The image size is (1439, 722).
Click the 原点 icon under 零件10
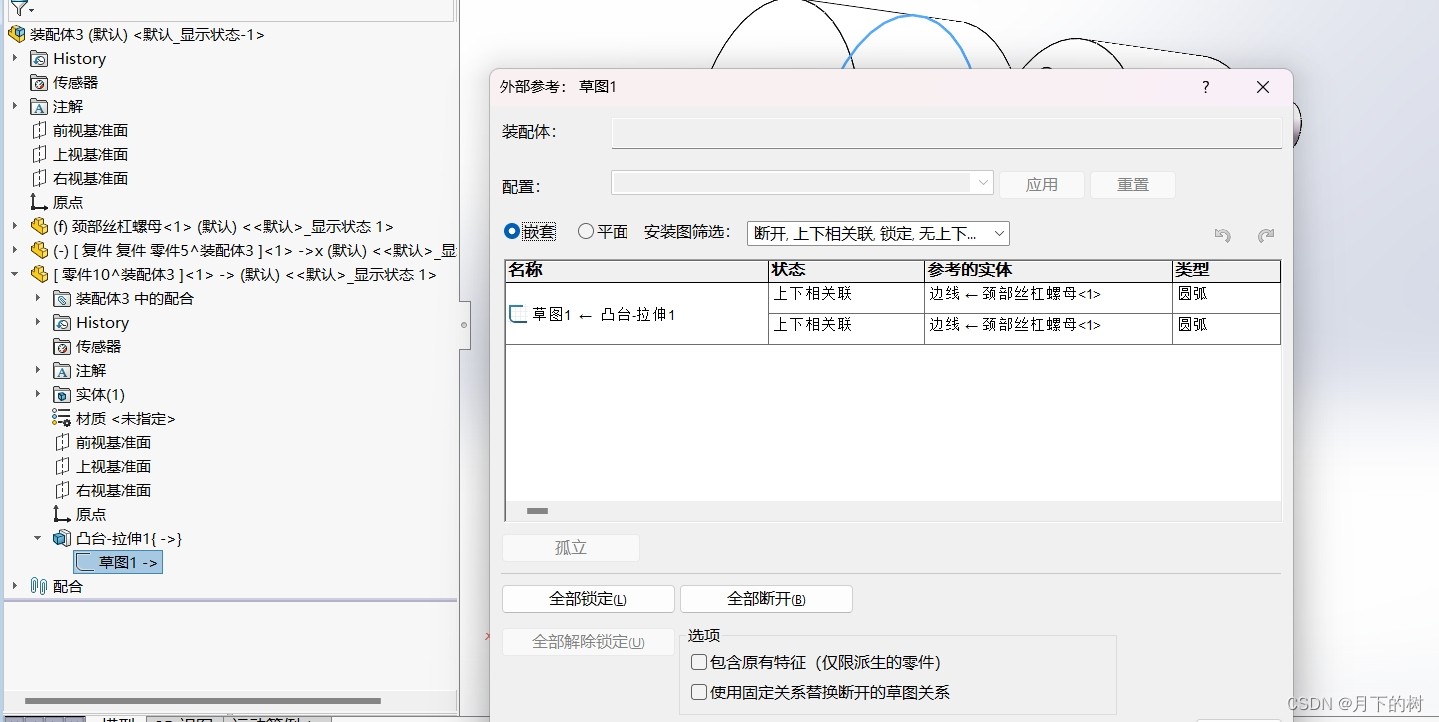point(62,514)
